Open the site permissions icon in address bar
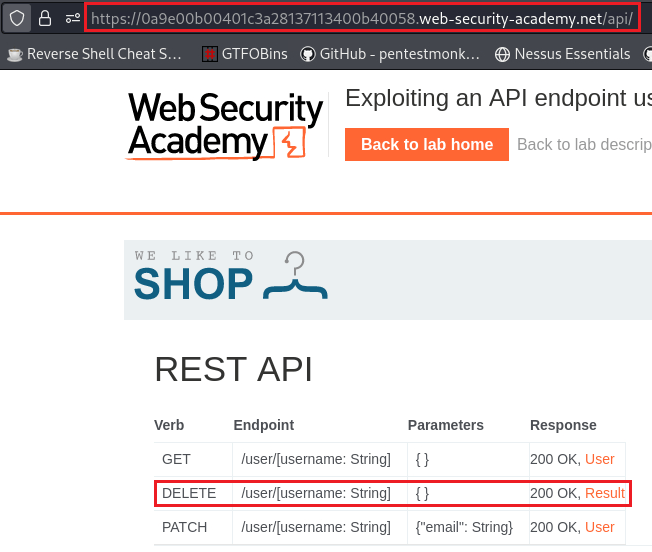Image resolution: width=652 pixels, height=552 pixels. [x=73, y=18]
